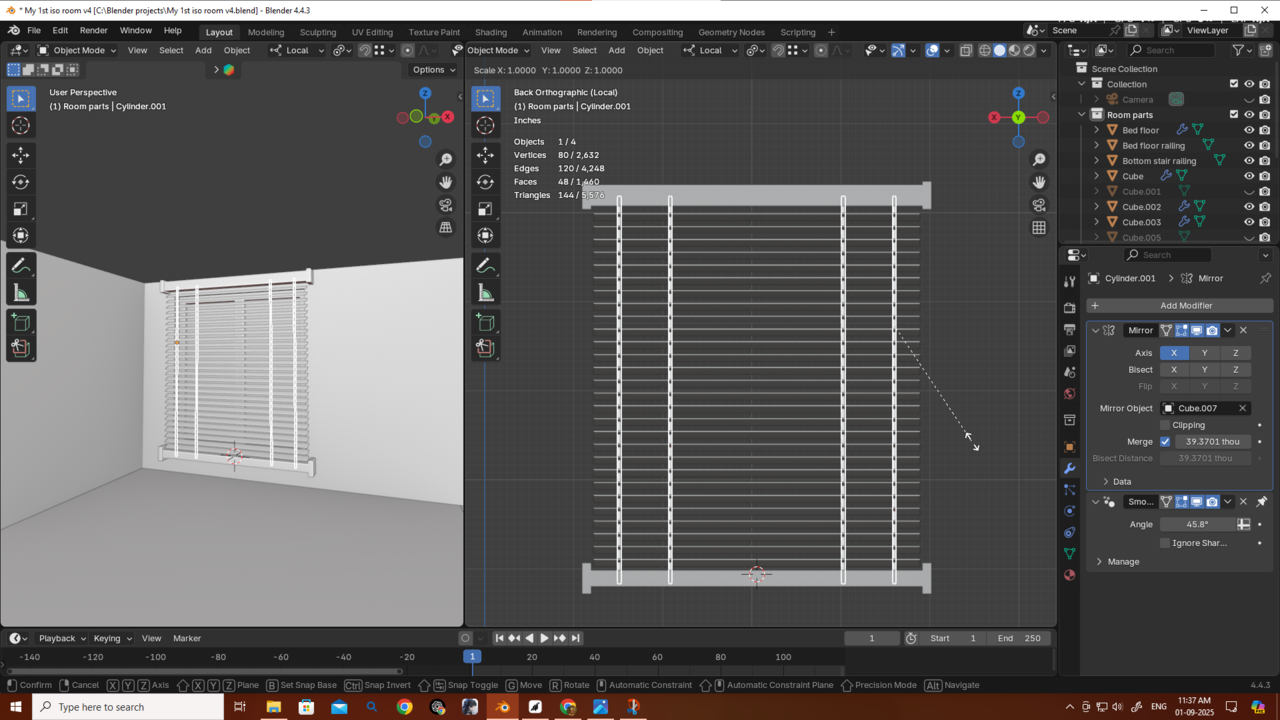Click the Annotate tool in right viewport
The image size is (1280, 720).
point(485,266)
